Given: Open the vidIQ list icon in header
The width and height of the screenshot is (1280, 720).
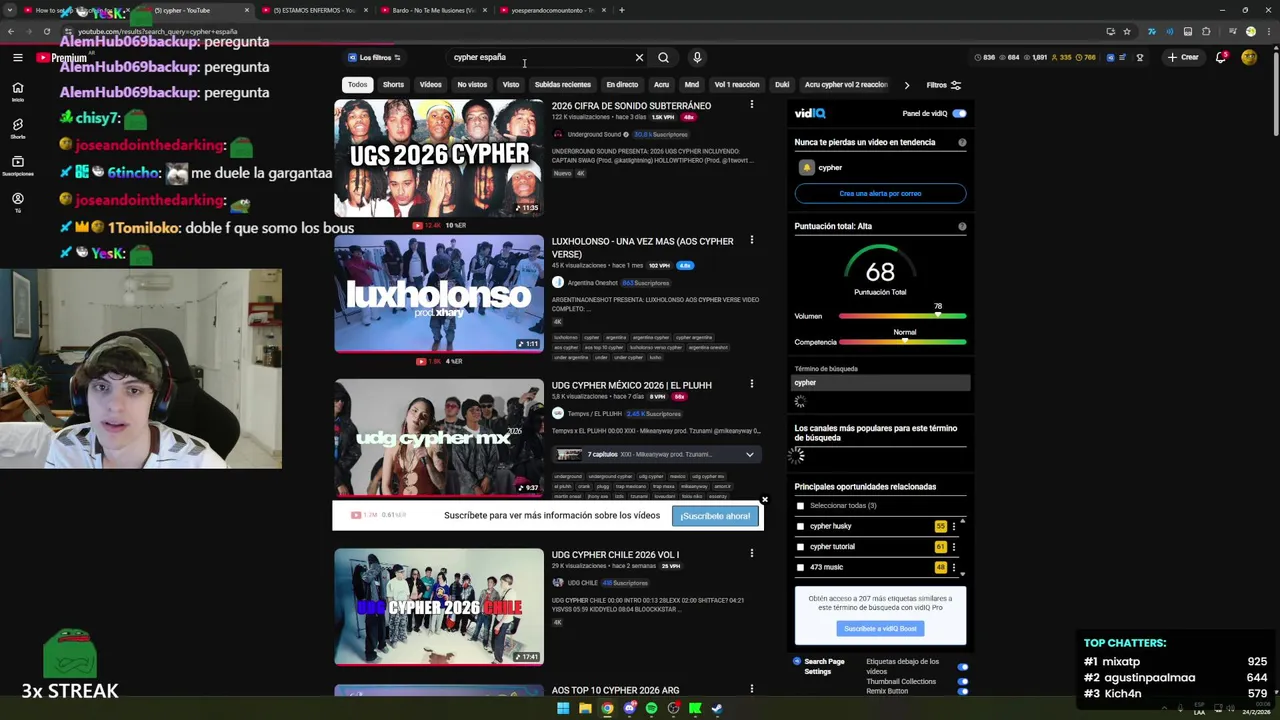Looking at the screenshot, I should pos(1123,57).
